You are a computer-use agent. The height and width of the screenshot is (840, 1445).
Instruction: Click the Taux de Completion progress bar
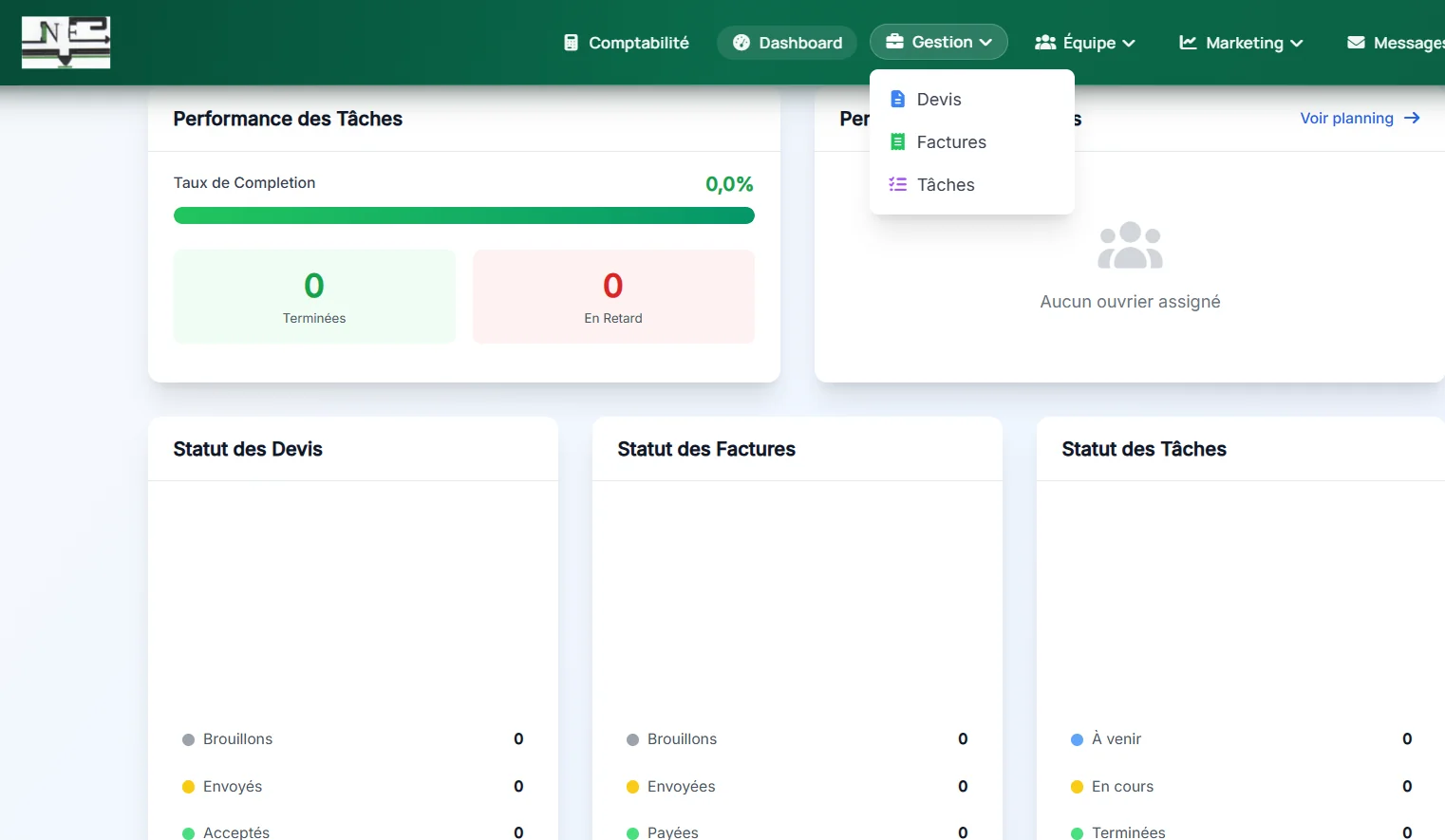464,215
